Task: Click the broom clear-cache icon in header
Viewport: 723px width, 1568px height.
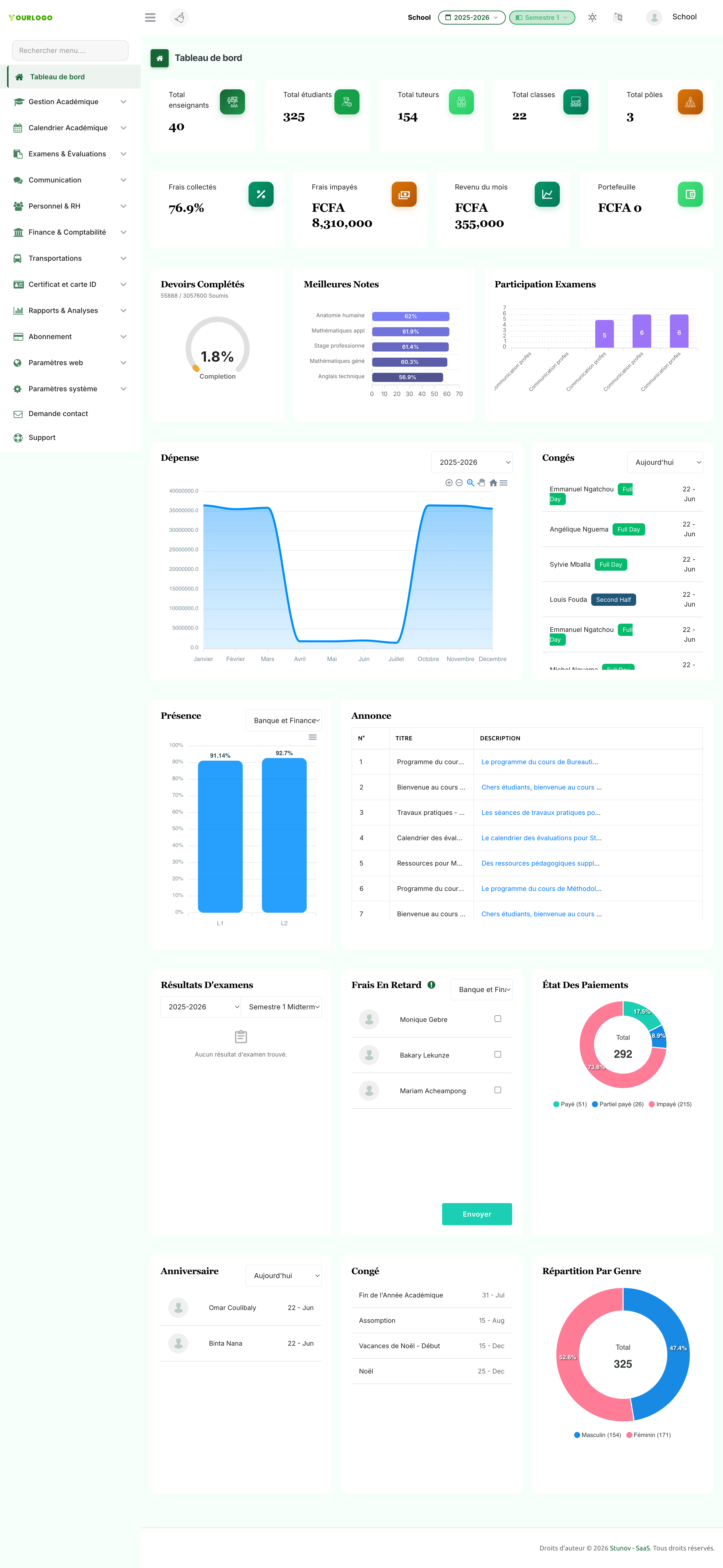Action: (x=179, y=18)
